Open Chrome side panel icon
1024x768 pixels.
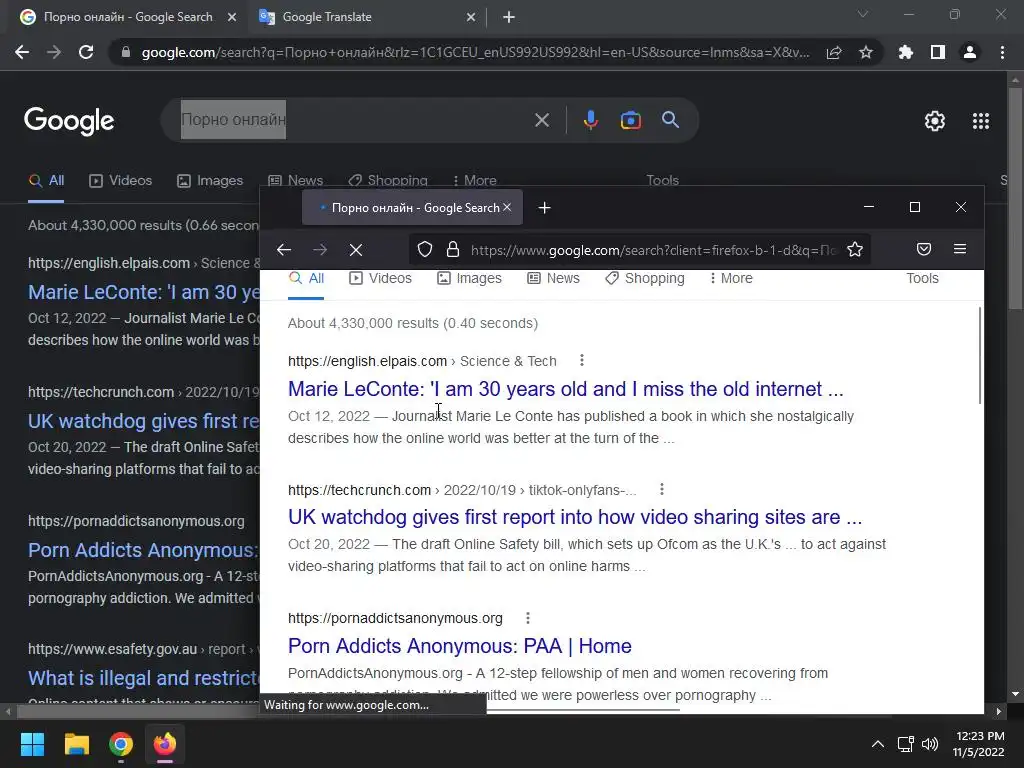click(x=938, y=52)
